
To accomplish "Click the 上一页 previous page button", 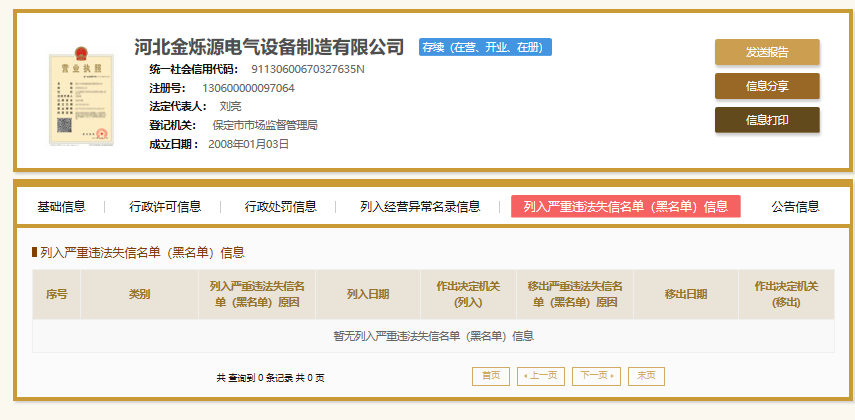I will coord(540,376).
